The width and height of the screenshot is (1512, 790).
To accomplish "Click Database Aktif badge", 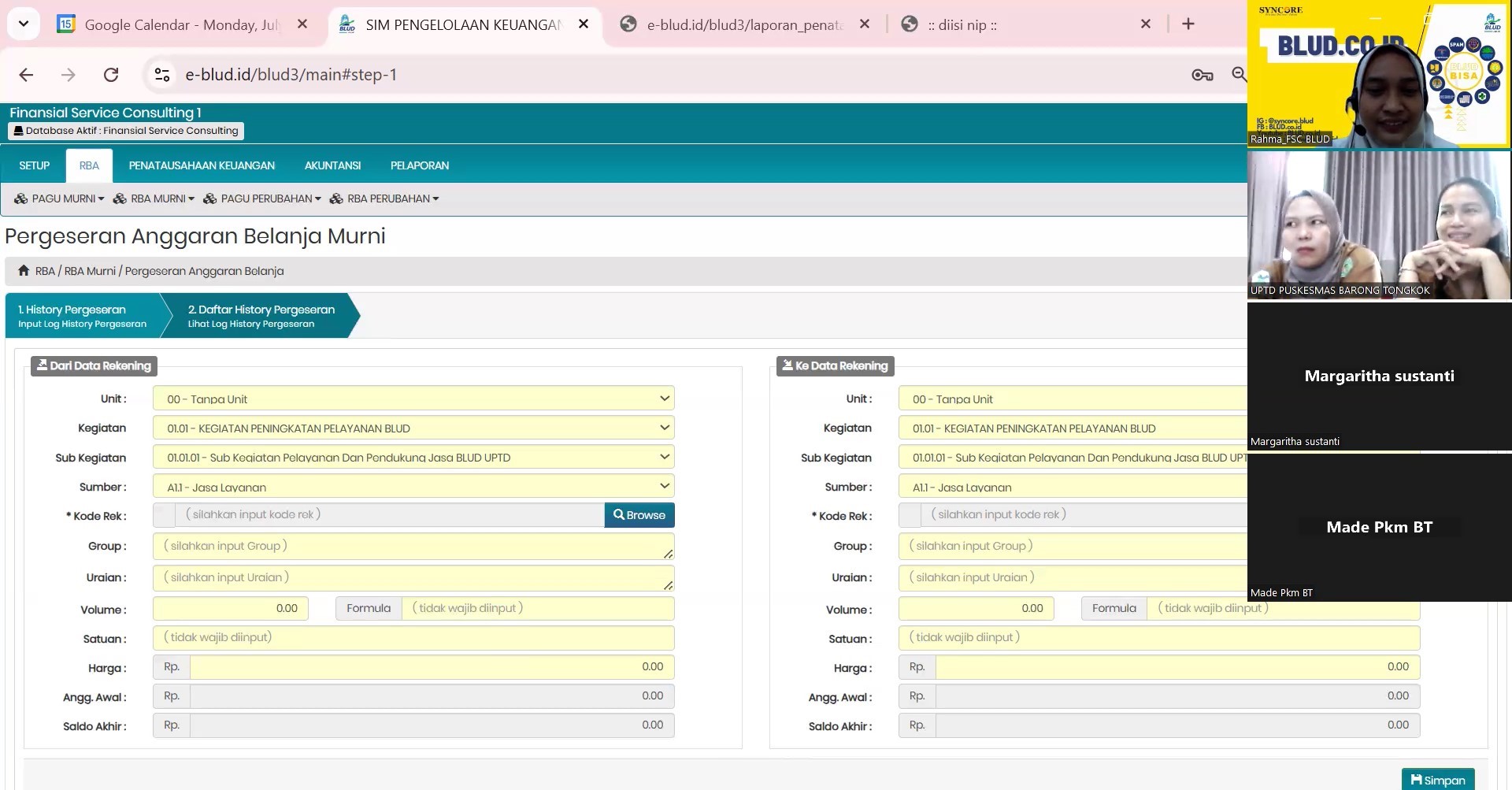I will pyautogui.click(x=126, y=131).
